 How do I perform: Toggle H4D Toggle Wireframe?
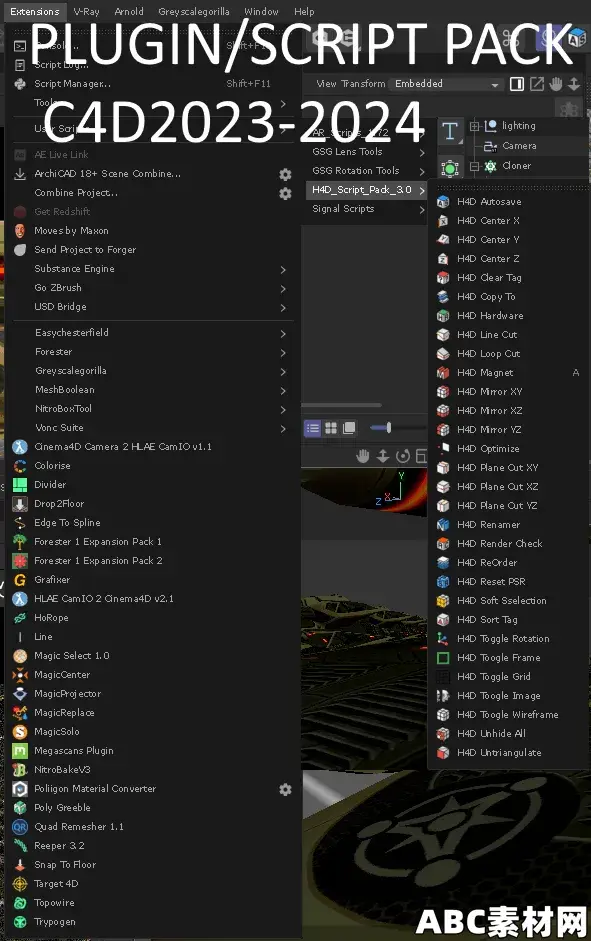point(508,715)
